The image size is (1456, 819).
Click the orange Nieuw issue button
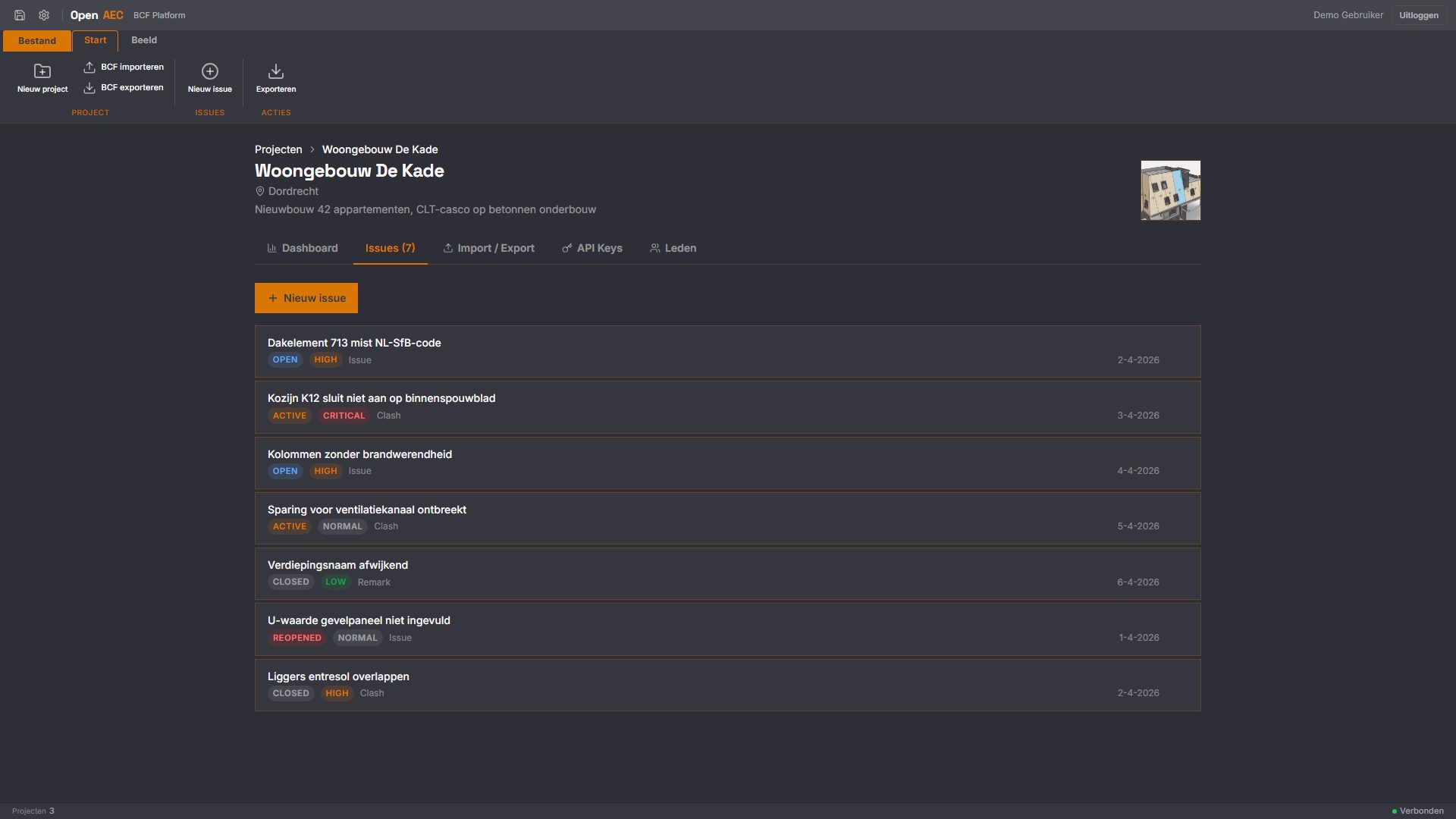coord(306,298)
